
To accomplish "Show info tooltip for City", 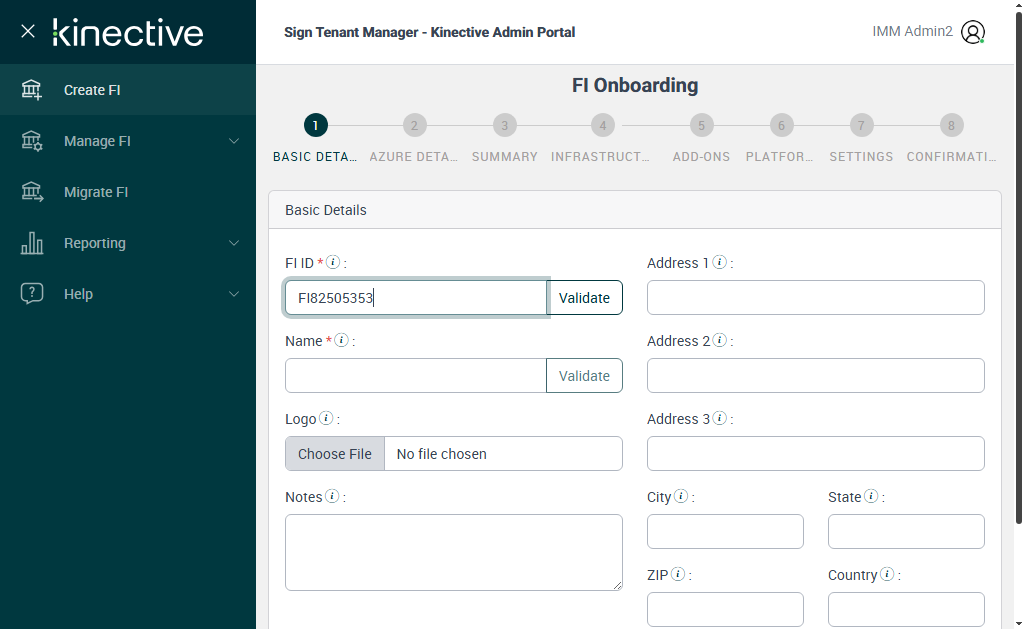I will coord(680,496).
